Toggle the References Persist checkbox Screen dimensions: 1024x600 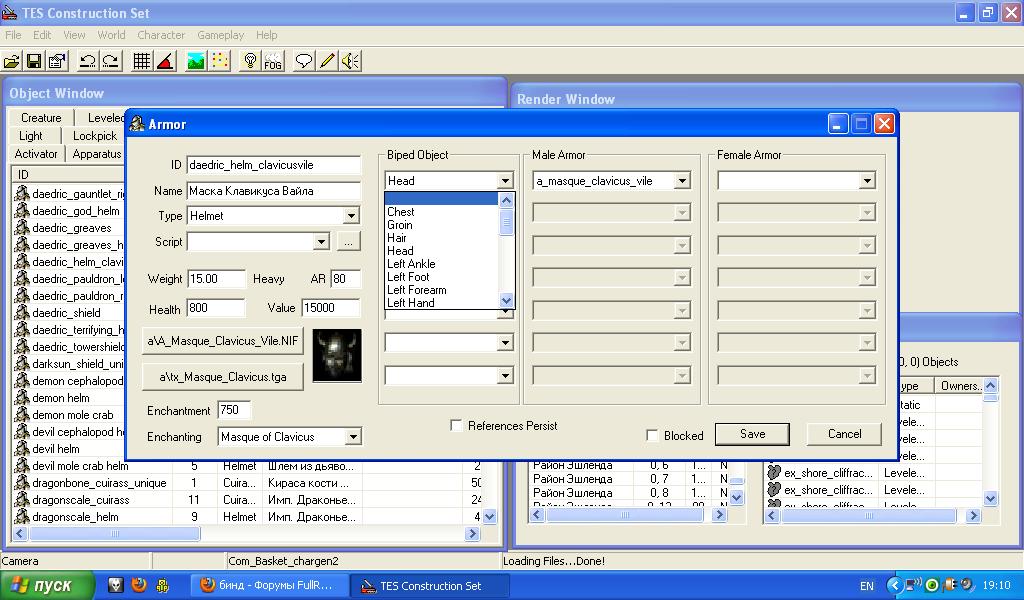tap(456, 426)
